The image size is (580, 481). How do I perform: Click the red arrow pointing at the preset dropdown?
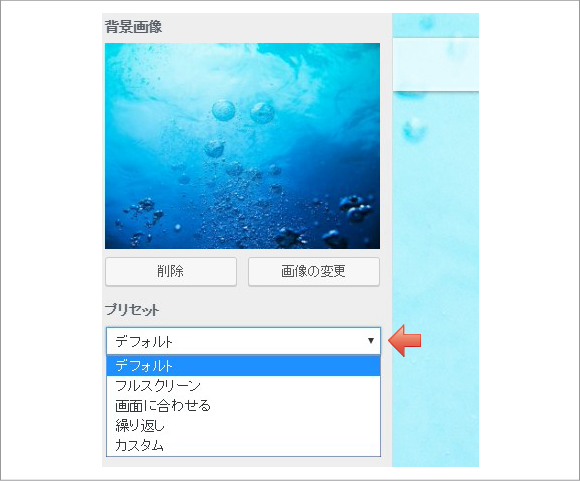click(405, 340)
